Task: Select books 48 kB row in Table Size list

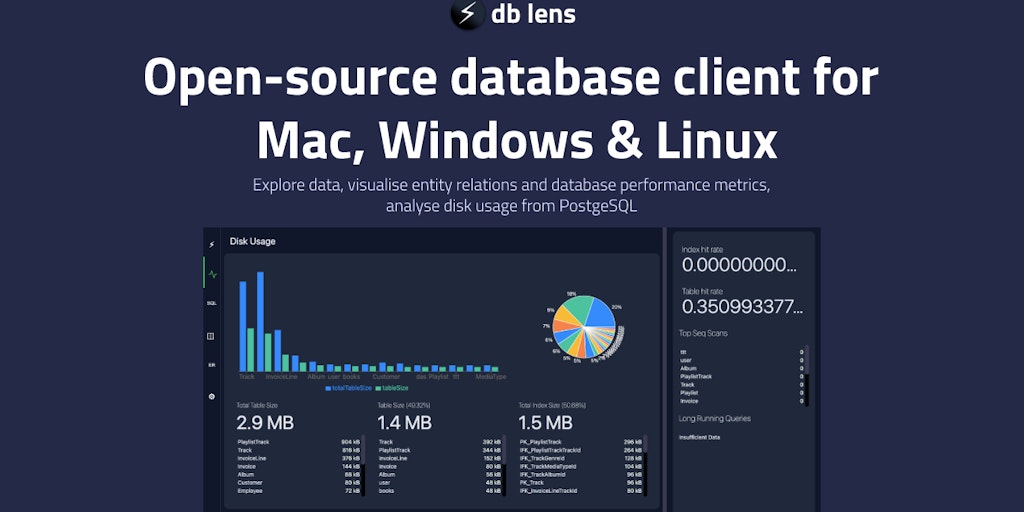Action: pyautogui.click(x=440, y=490)
